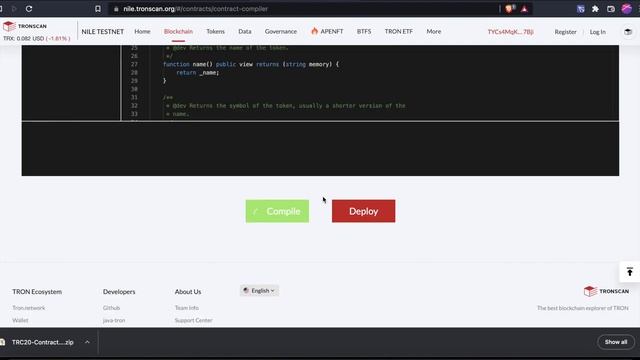Open the Tokens menu

pyautogui.click(x=216, y=31)
